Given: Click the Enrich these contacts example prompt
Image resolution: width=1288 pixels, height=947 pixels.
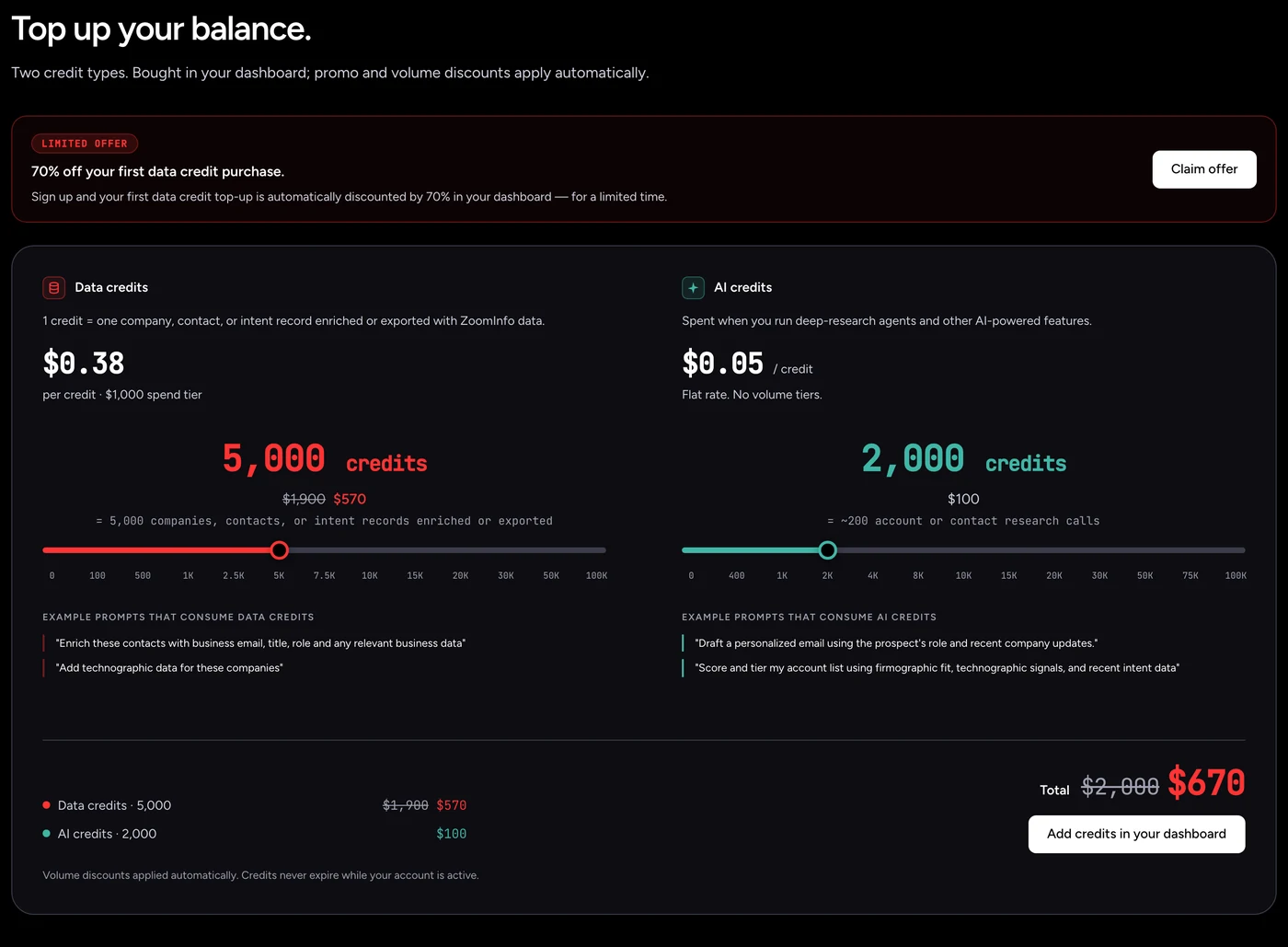Looking at the screenshot, I should pos(260,643).
